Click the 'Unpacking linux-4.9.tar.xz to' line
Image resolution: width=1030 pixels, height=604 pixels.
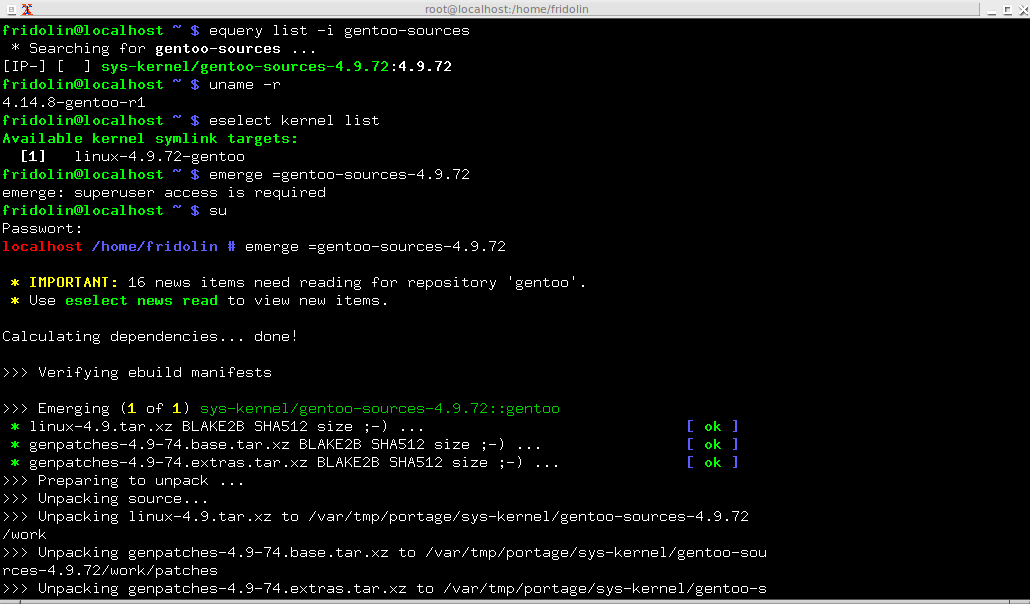(x=375, y=517)
